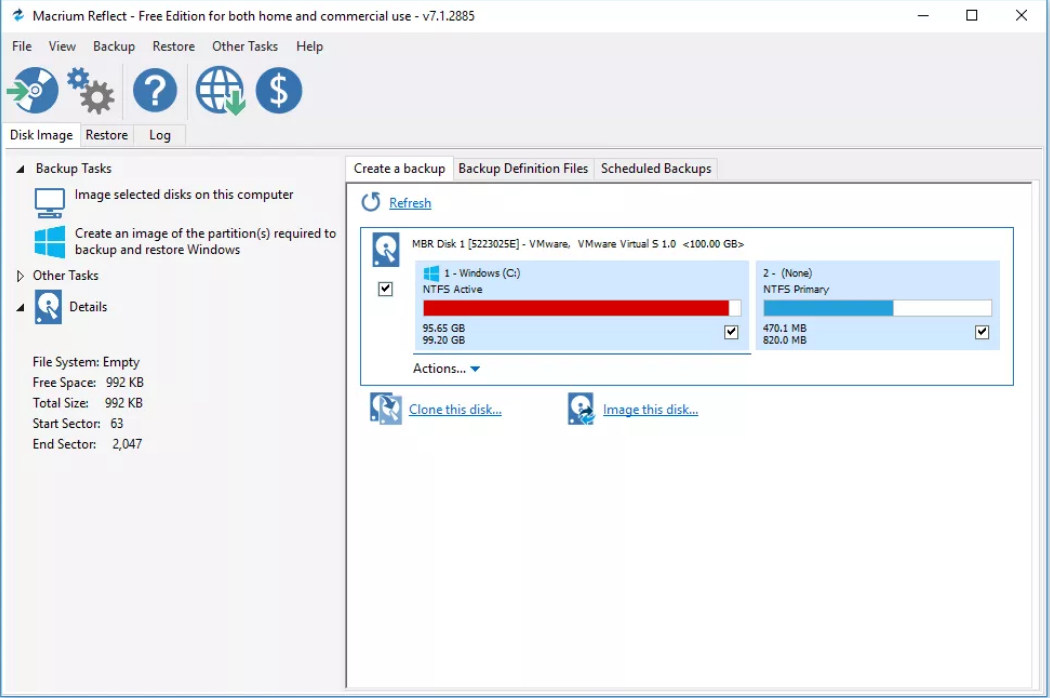Open the Backup menu
This screenshot has height=698, width=1050.
point(114,46)
